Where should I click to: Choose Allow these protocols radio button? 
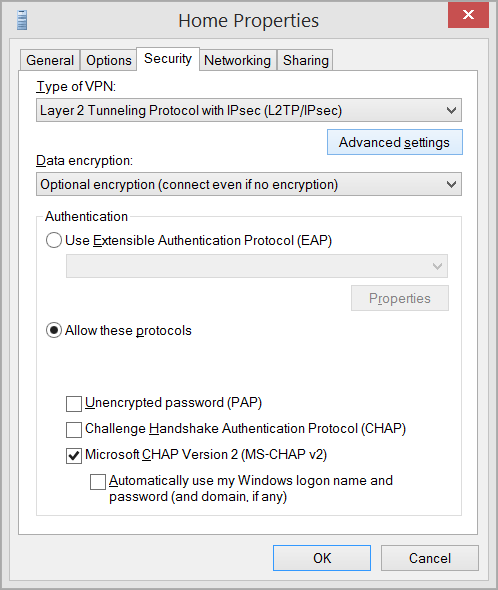coord(54,330)
